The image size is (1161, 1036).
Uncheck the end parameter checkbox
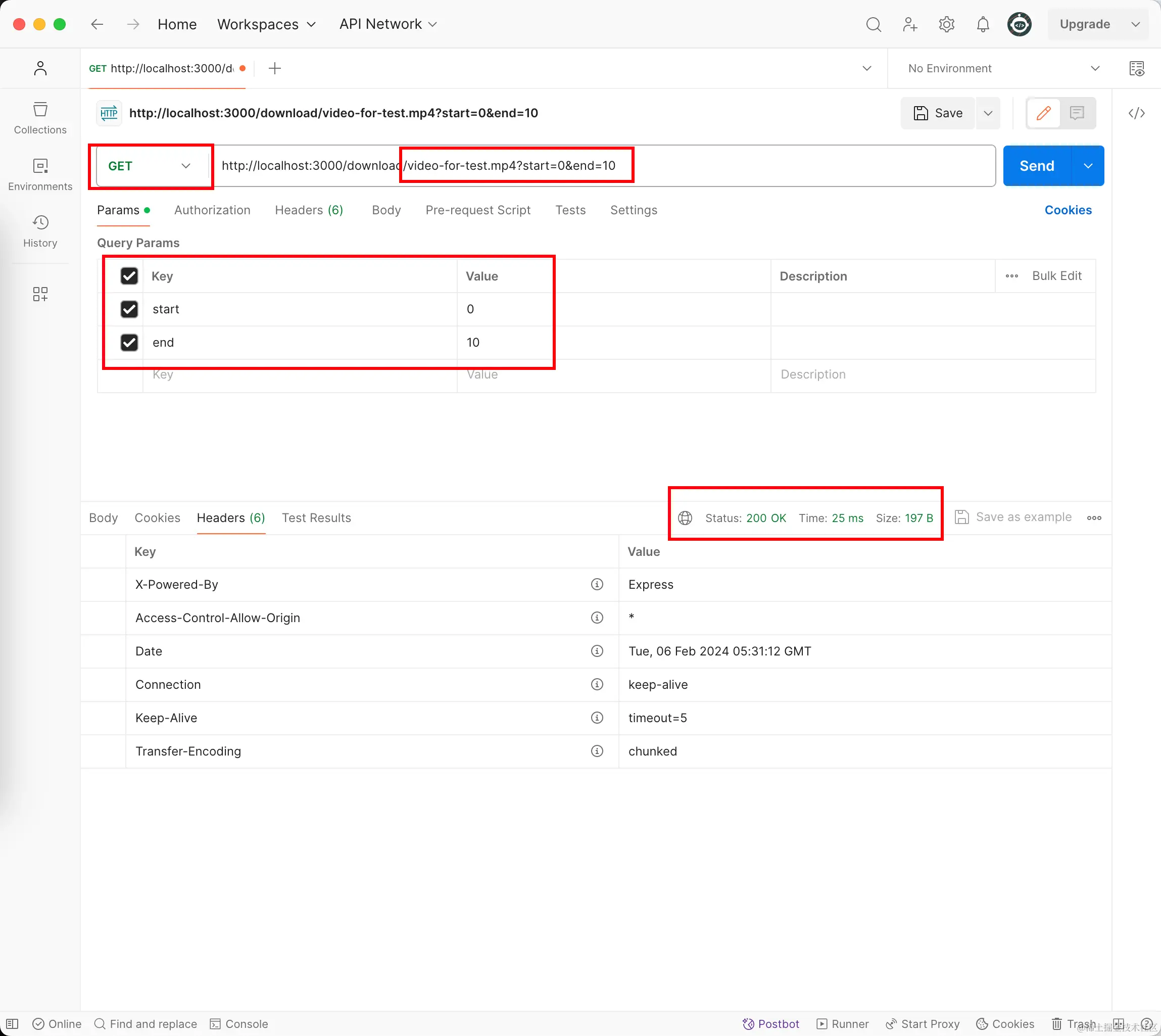(x=129, y=343)
